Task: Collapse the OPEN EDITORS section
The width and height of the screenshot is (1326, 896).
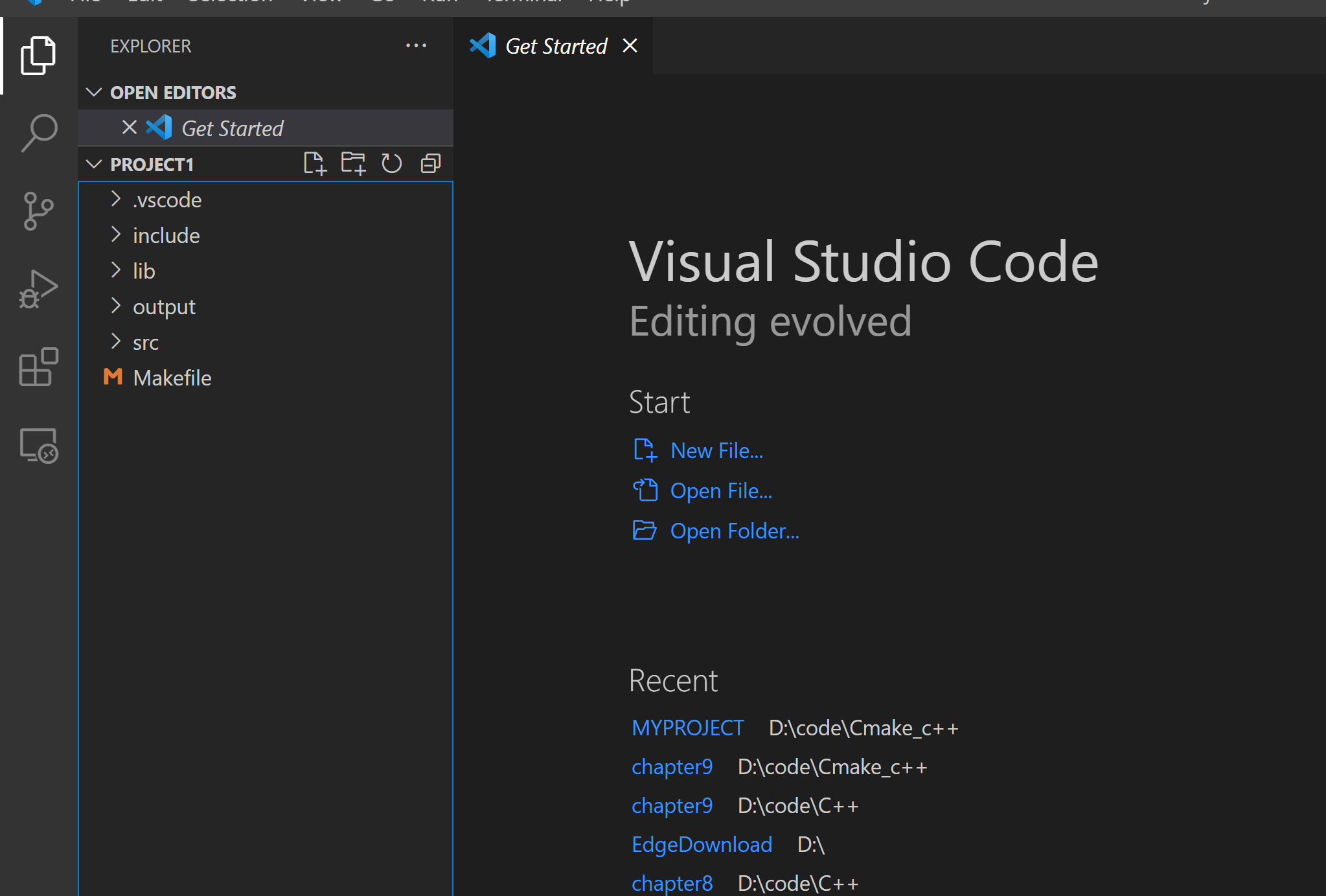Action: pos(94,92)
